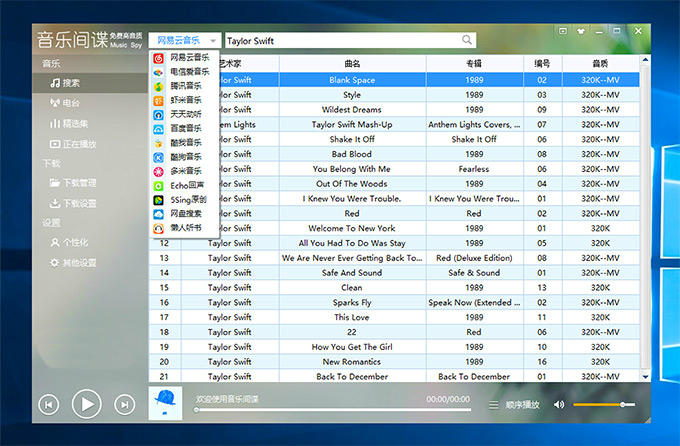Screen dimensions: 680x446
Task: Skip to previous track
Action: (x=49, y=405)
